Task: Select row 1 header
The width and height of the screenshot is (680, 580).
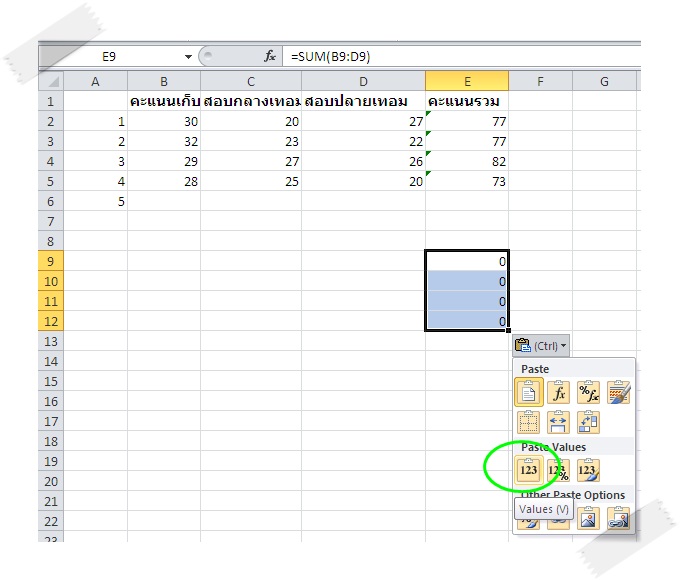Action: click(x=51, y=101)
